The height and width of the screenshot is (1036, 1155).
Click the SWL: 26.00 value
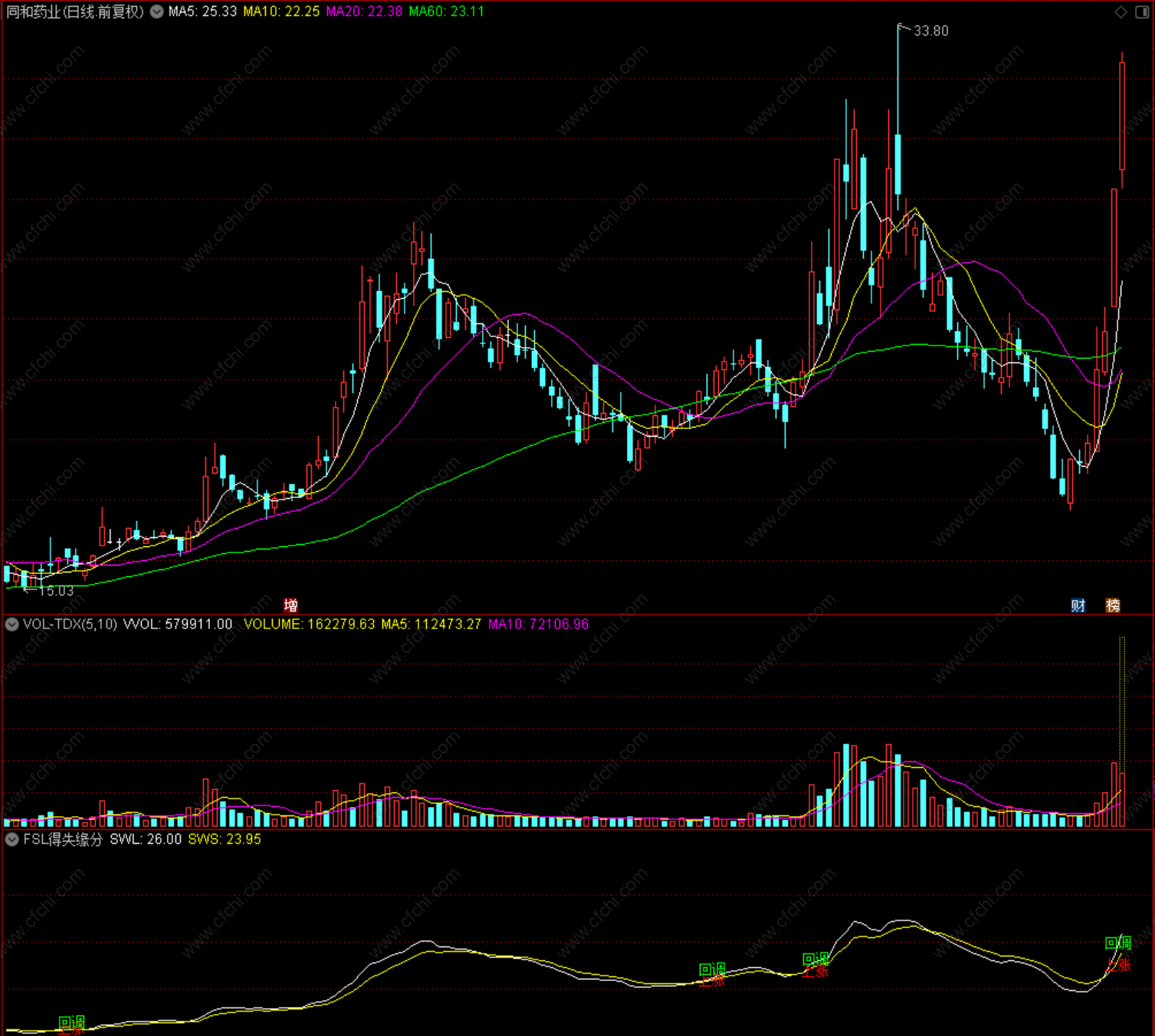(x=146, y=839)
